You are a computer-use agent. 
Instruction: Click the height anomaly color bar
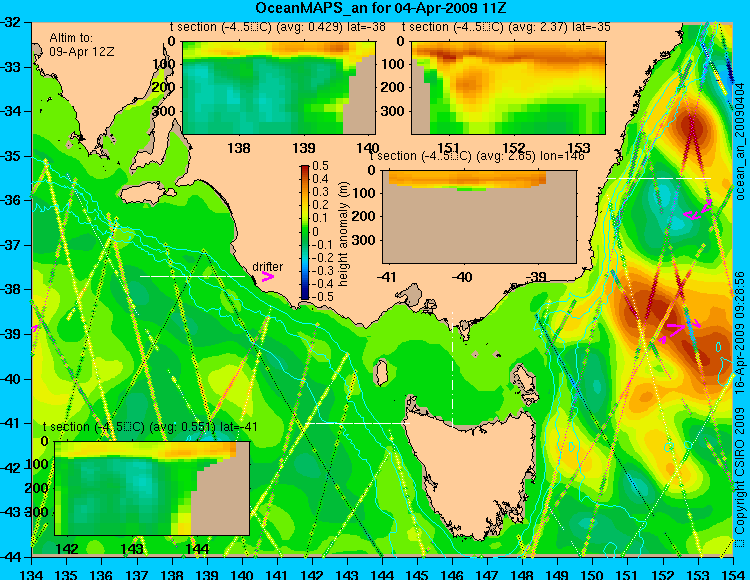click(305, 232)
